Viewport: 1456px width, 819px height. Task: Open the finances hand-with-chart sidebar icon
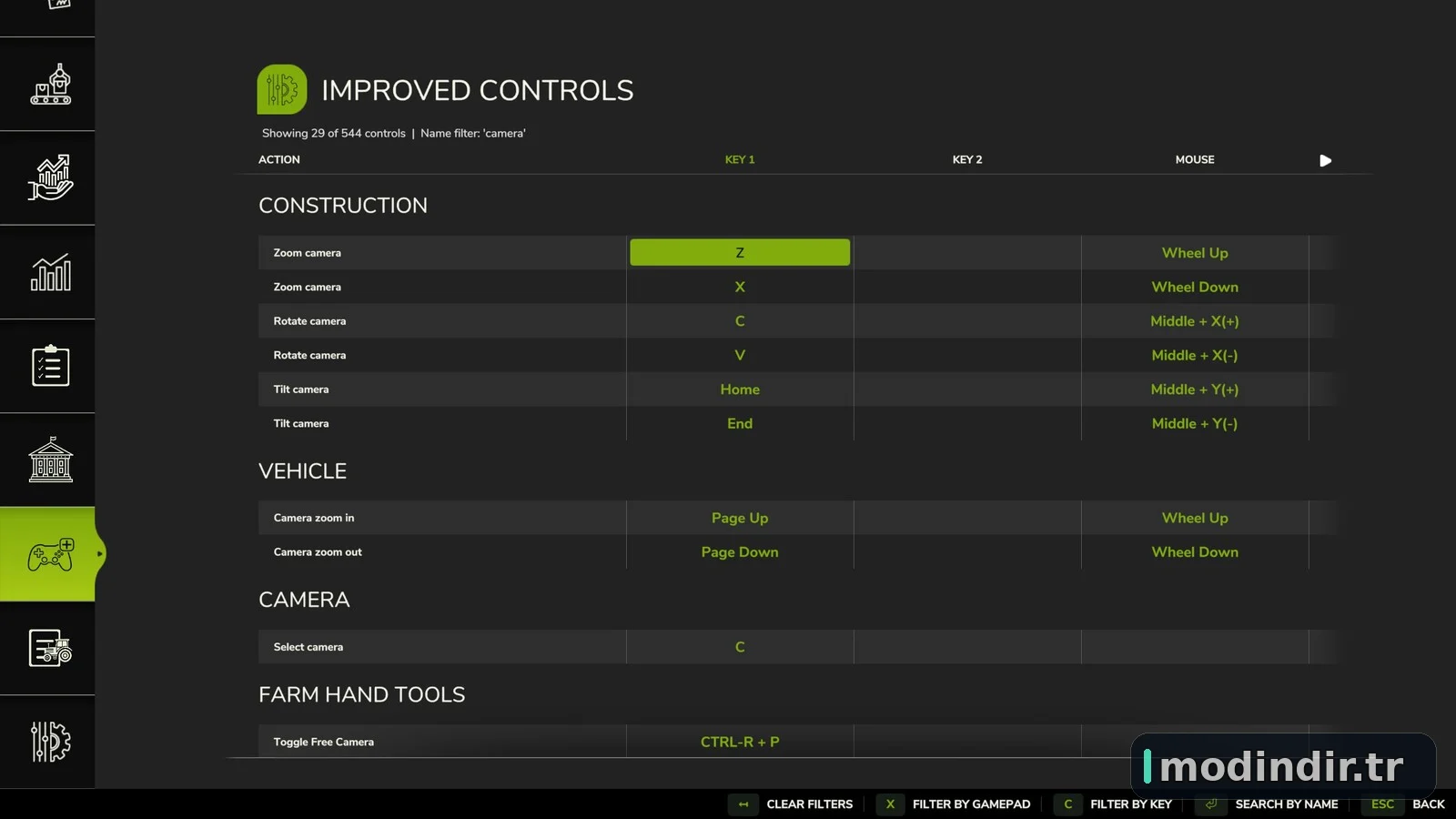[51, 177]
